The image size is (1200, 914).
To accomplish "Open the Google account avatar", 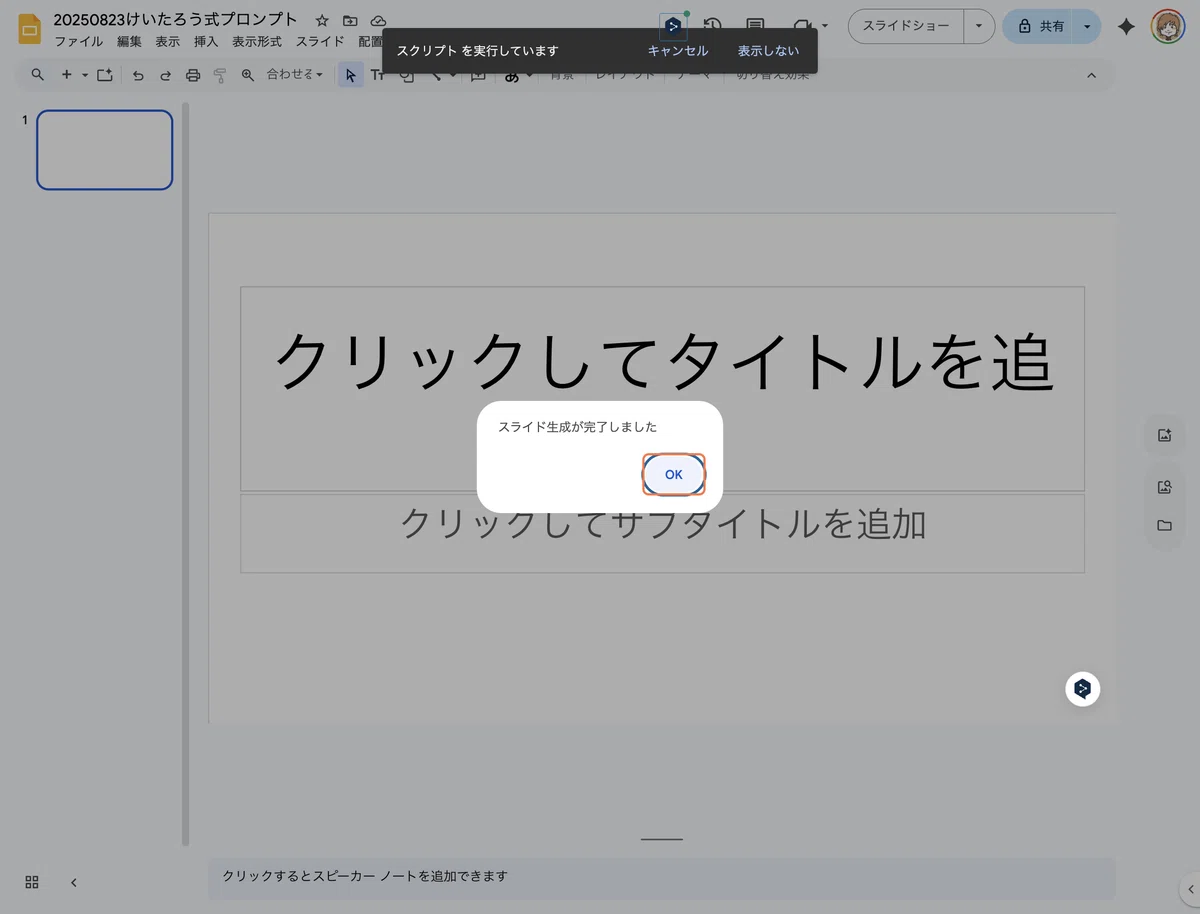I will [1167, 27].
